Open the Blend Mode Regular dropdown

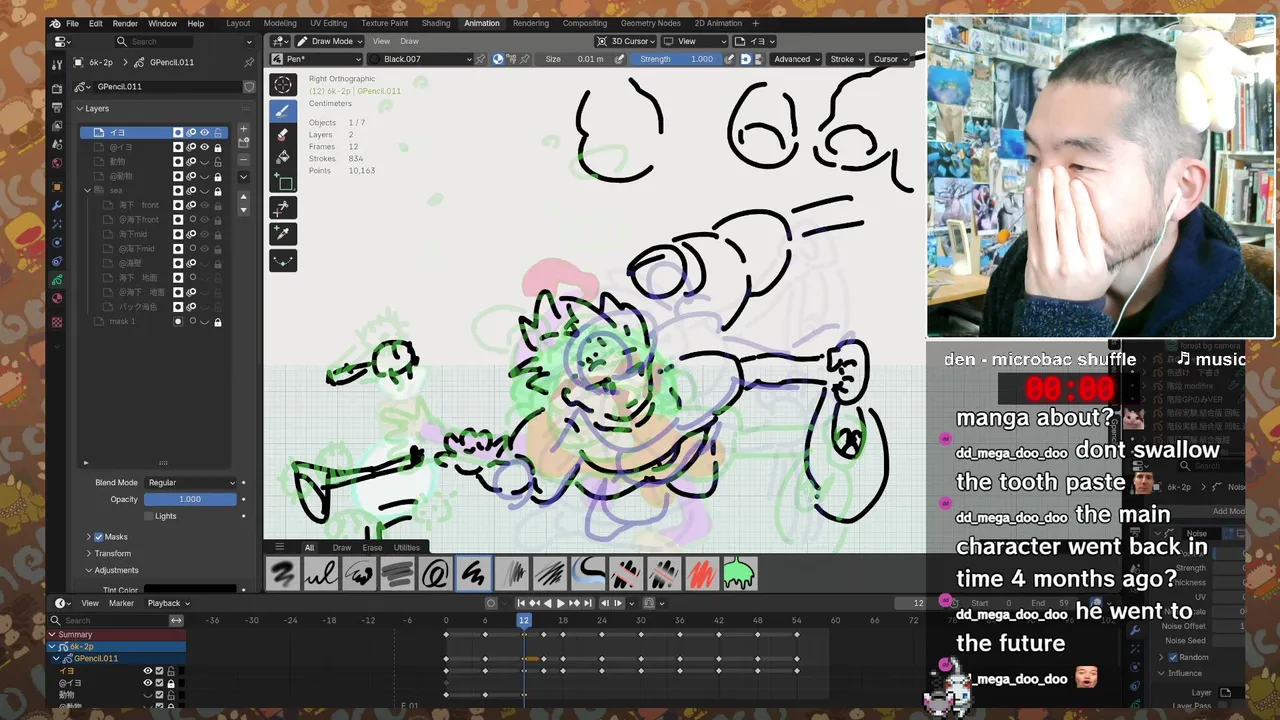point(191,482)
